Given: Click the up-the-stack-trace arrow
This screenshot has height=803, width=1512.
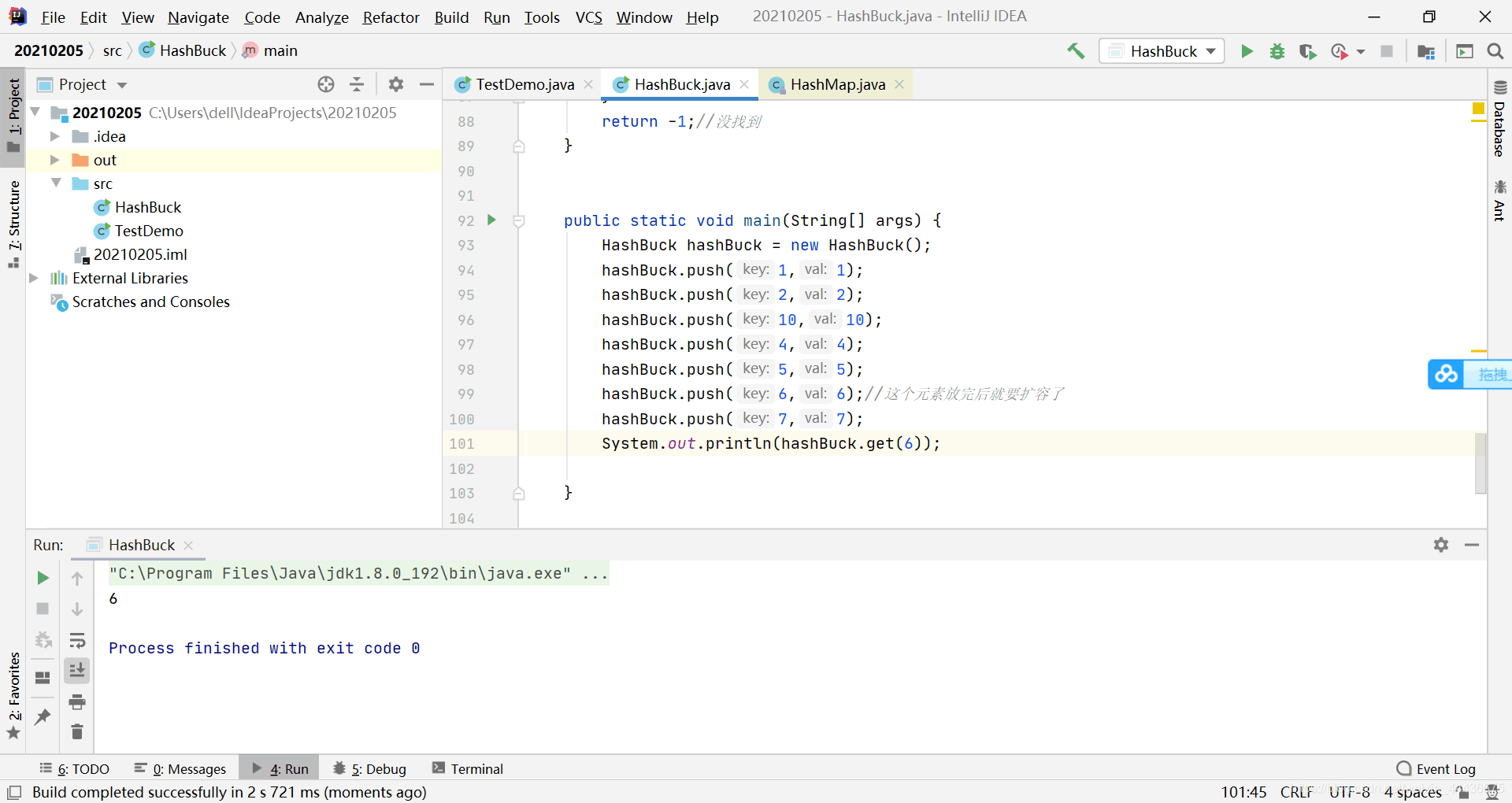Looking at the screenshot, I should click(77, 578).
